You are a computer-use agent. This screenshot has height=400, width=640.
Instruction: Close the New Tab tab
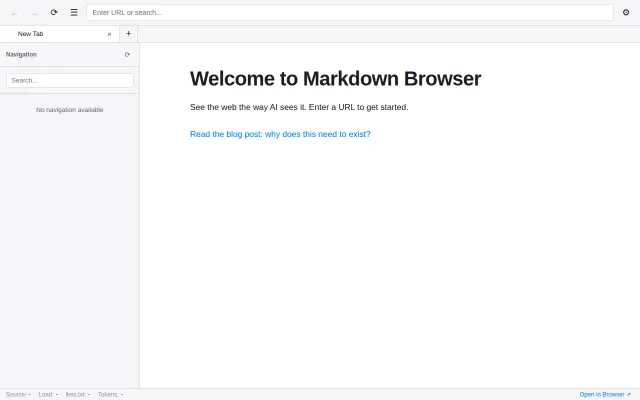point(109,34)
